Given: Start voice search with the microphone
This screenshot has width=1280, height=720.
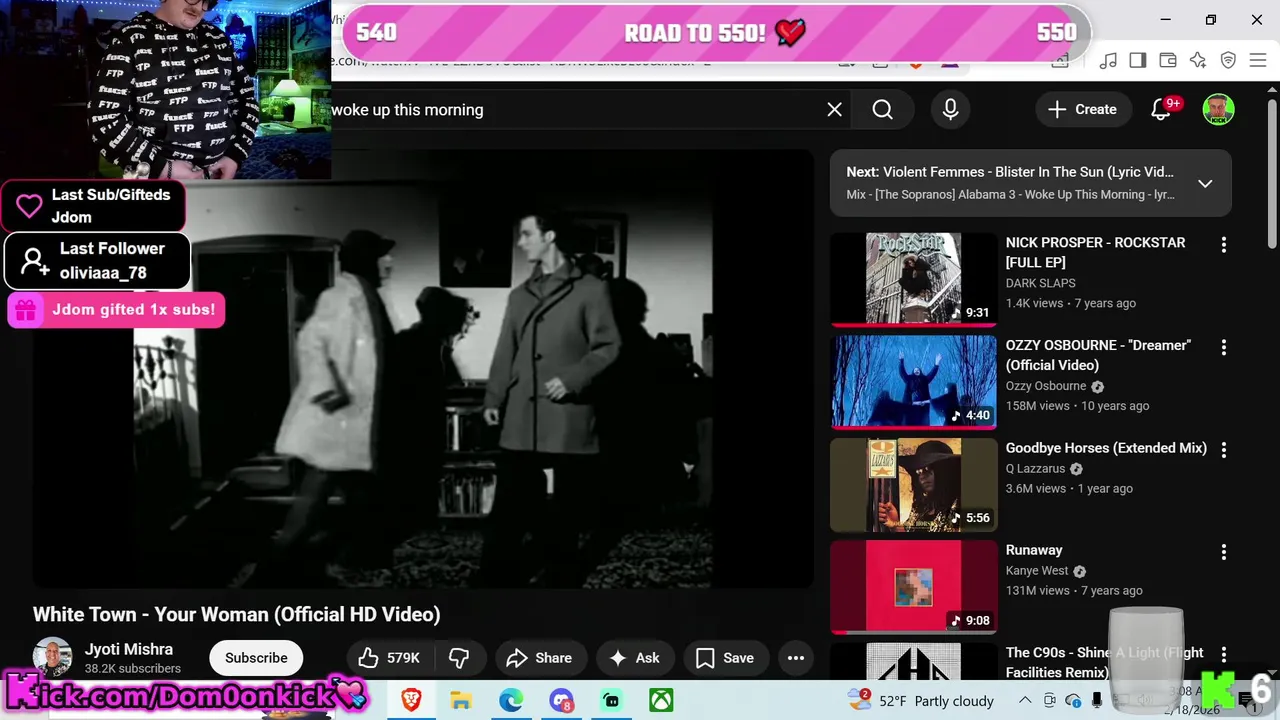Looking at the screenshot, I should [x=951, y=110].
